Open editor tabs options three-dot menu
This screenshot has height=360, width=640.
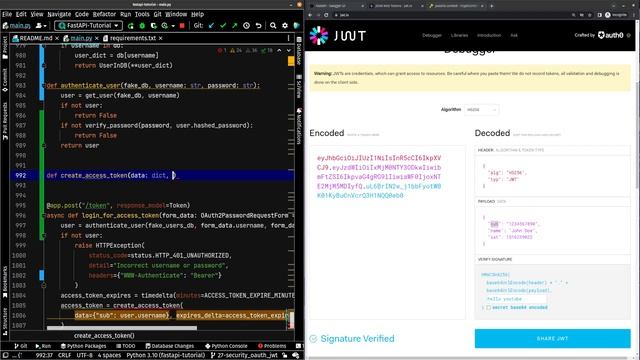289,38
